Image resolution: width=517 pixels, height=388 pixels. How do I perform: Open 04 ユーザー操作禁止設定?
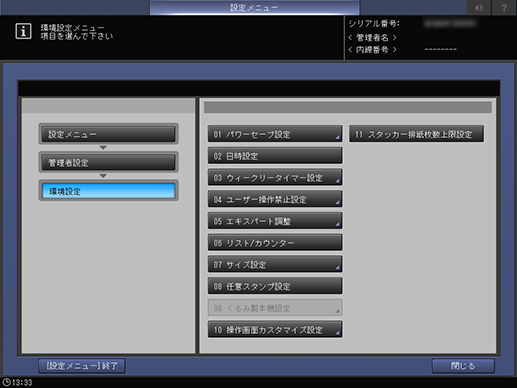coord(275,199)
